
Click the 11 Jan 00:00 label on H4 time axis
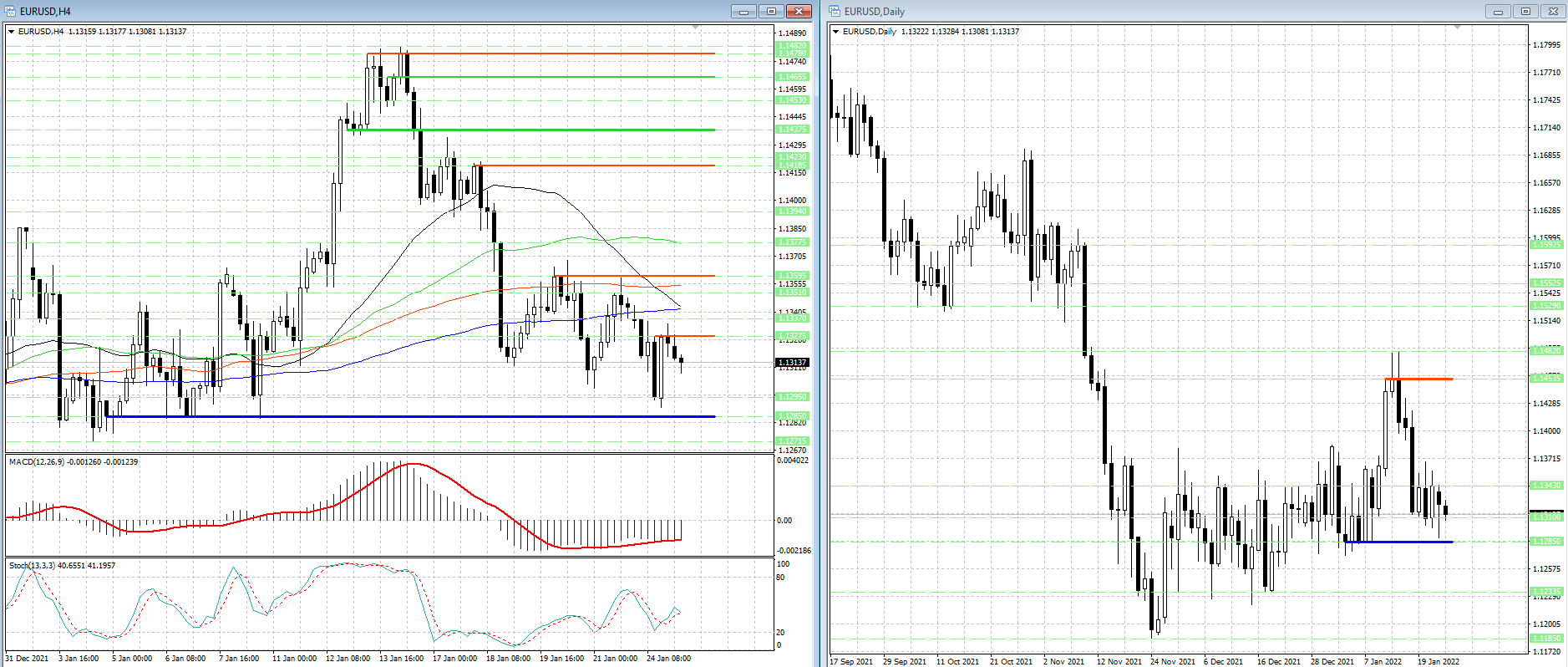pyautogui.click(x=294, y=659)
